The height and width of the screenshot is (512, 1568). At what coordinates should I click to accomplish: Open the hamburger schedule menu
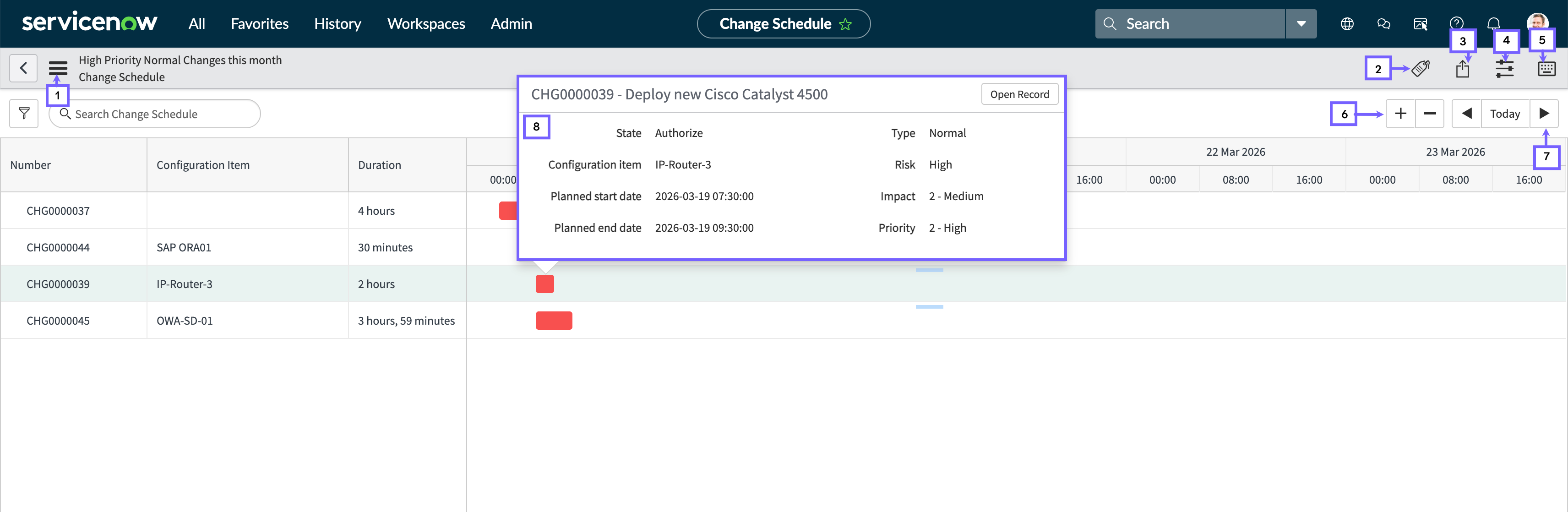[x=58, y=68]
